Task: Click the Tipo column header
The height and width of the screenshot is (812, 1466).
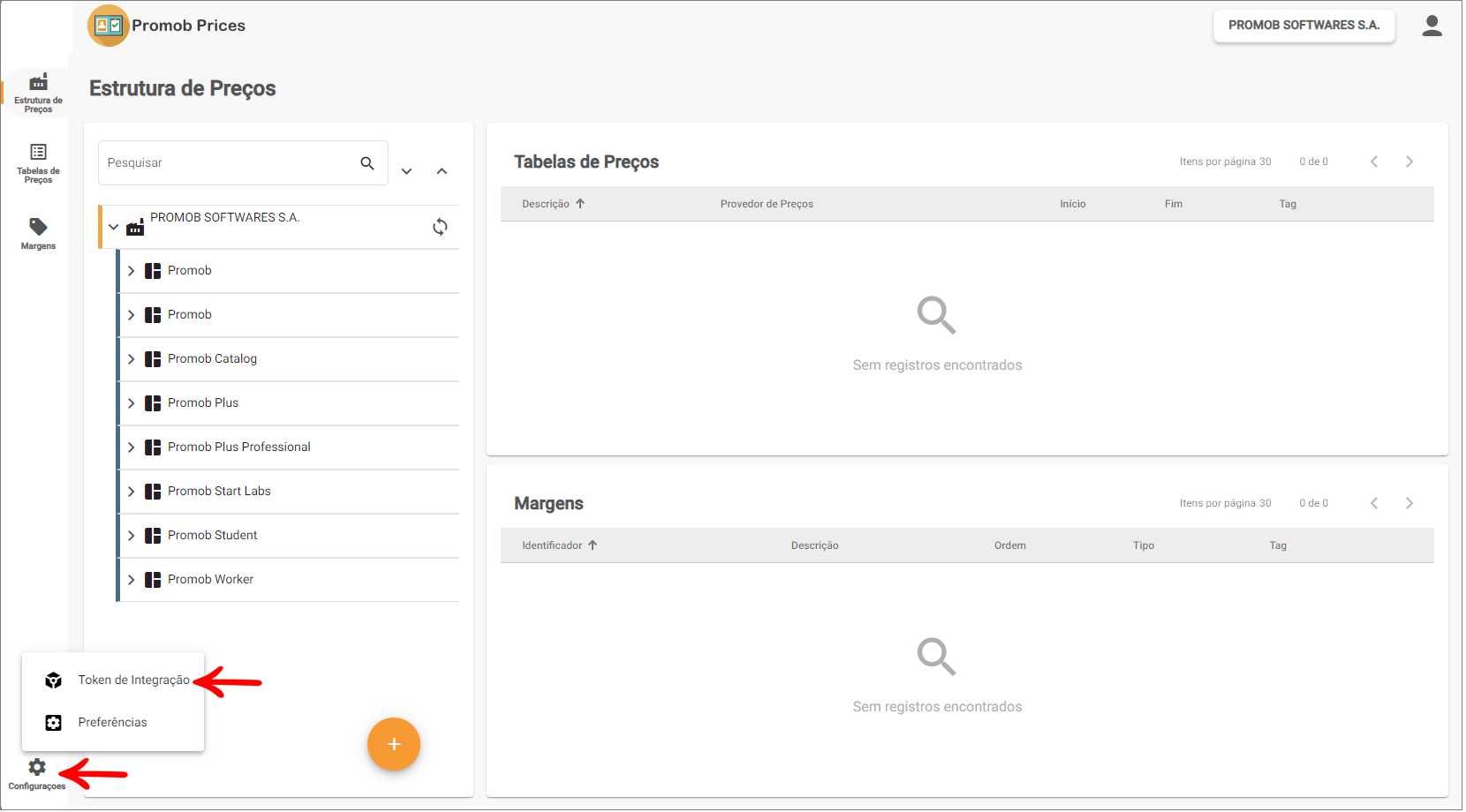Action: click(x=1144, y=545)
